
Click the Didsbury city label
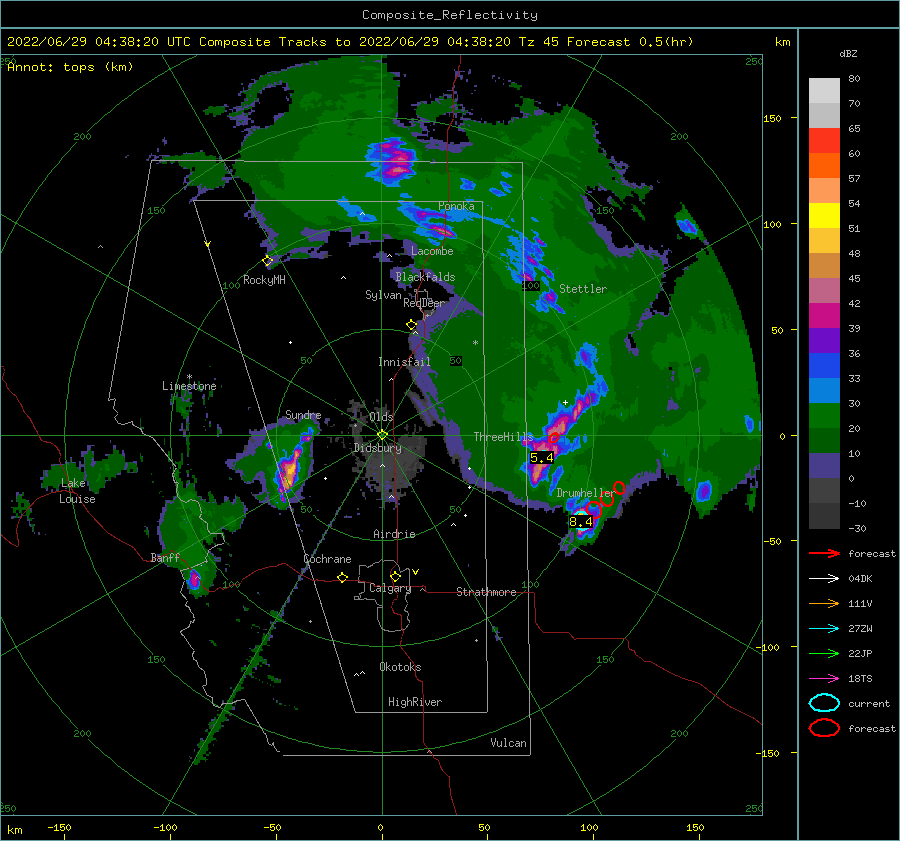(x=377, y=448)
